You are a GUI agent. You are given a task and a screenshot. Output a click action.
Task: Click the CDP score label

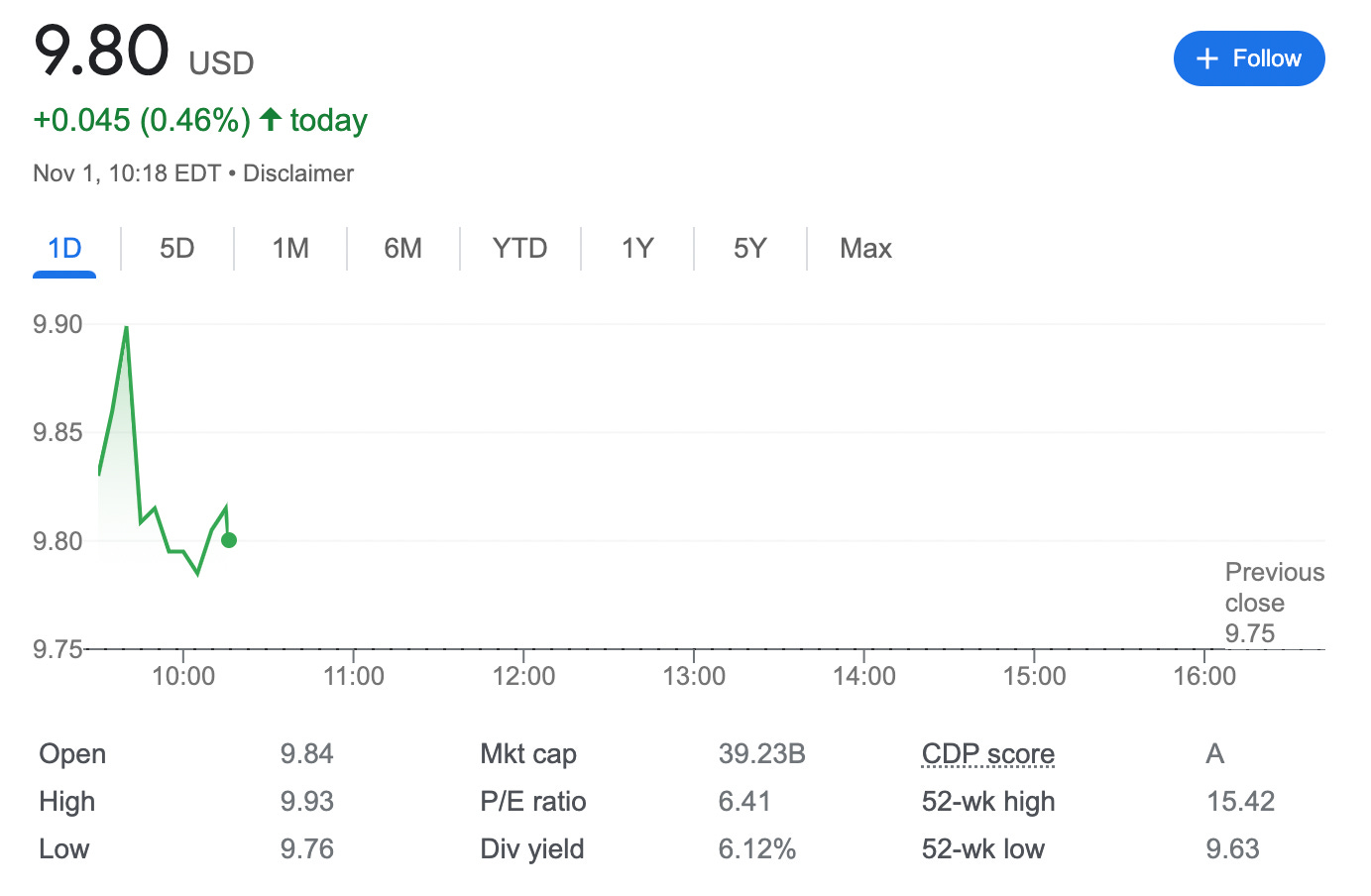click(988, 754)
